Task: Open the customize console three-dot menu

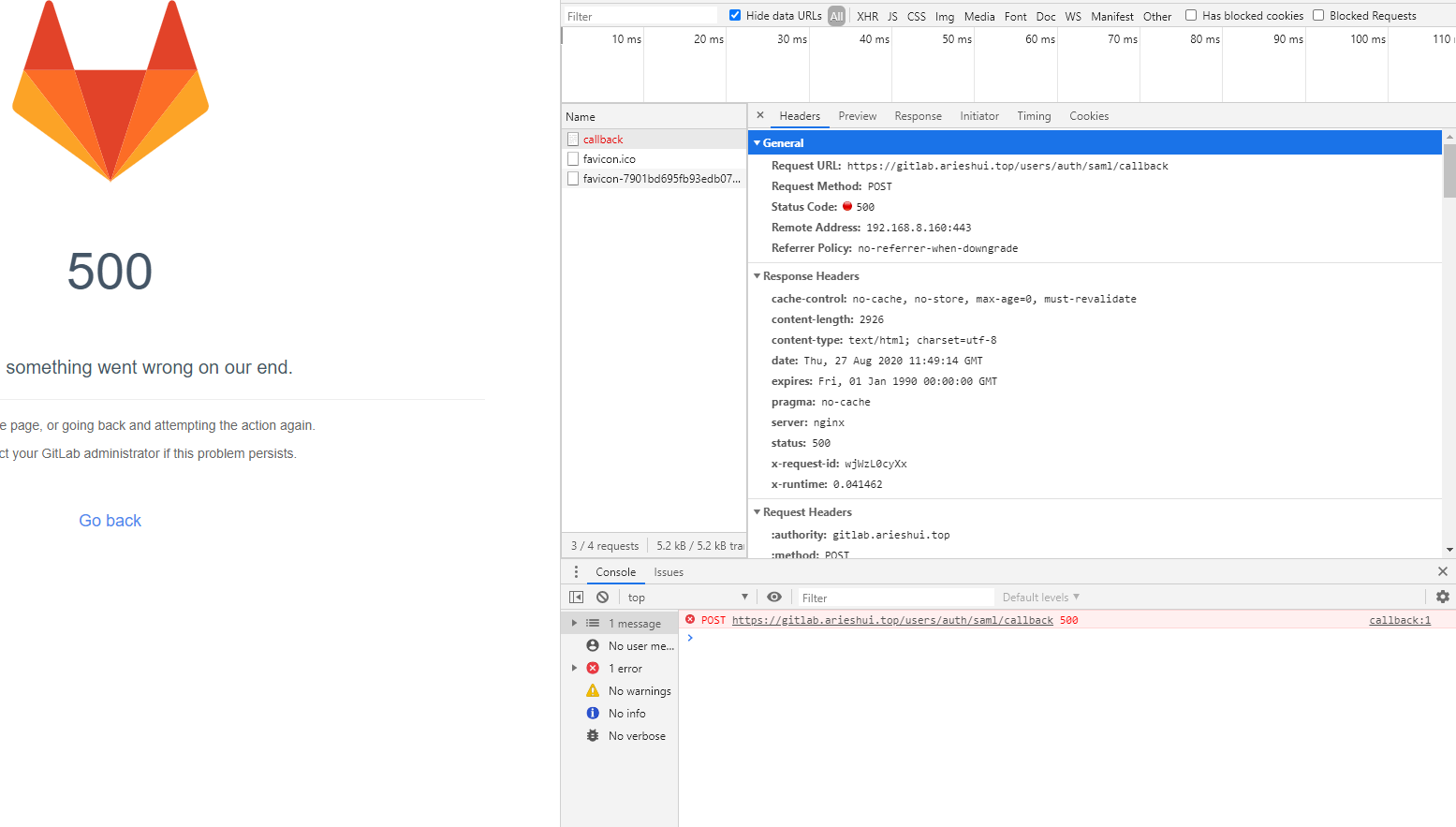Action: click(575, 571)
